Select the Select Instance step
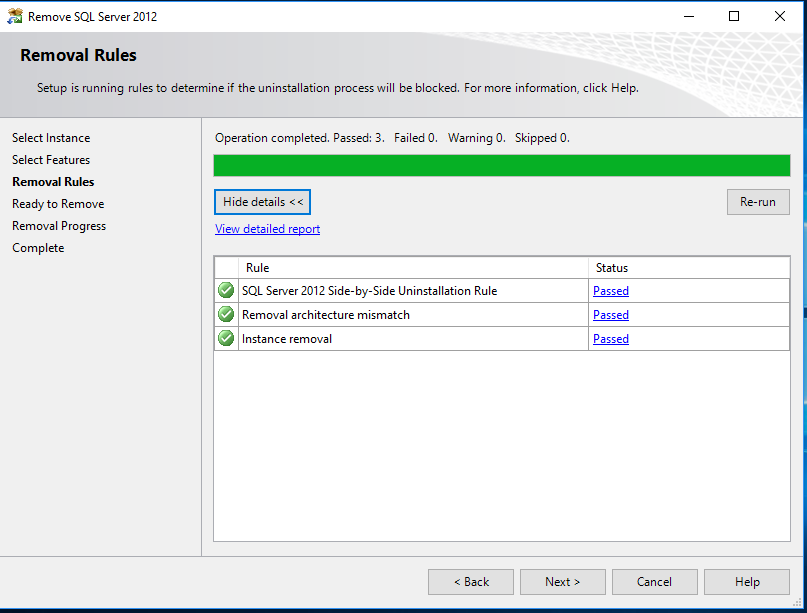The width and height of the screenshot is (807, 613). click(51, 137)
